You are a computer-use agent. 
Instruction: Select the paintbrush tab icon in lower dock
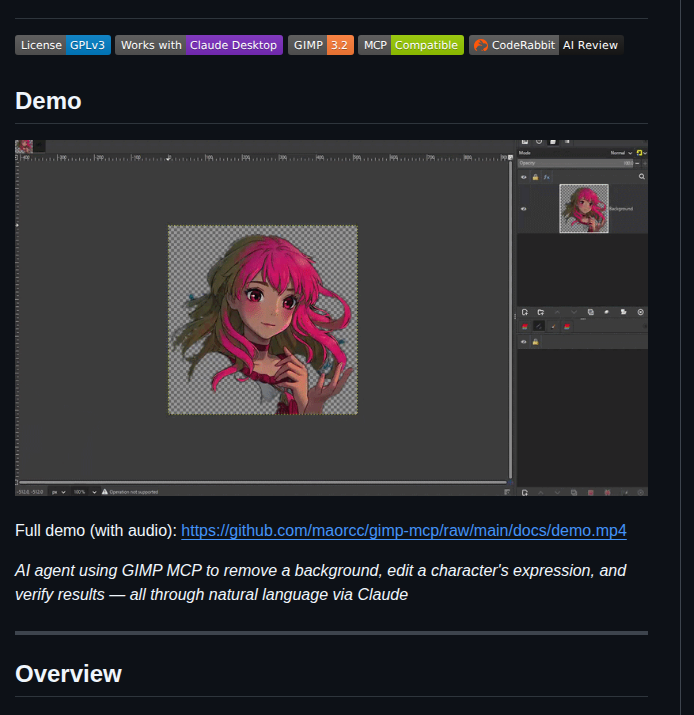pos(553,326)
